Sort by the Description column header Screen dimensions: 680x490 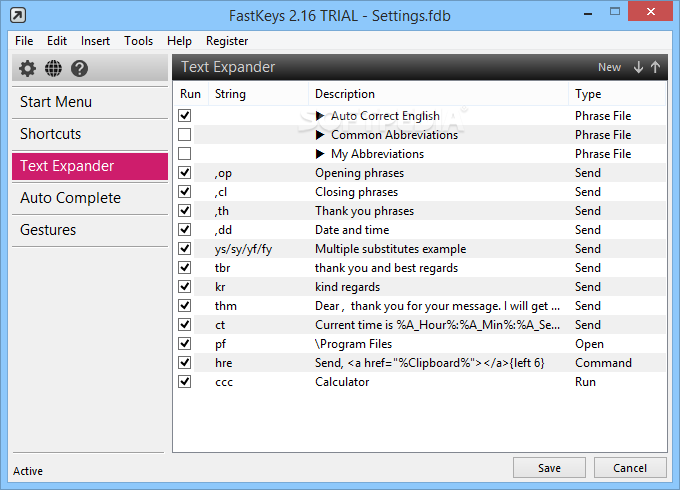[x=438, y=94]
